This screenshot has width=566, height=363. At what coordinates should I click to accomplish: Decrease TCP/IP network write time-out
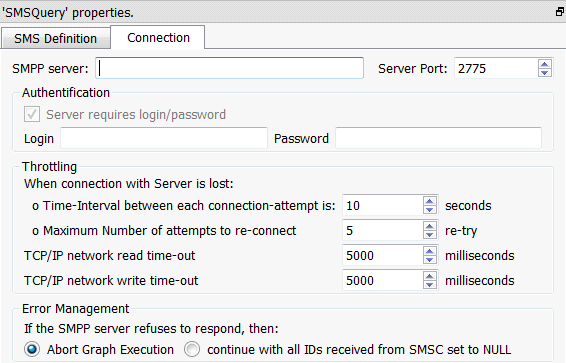pyautogui.click(x=430, y=285)
